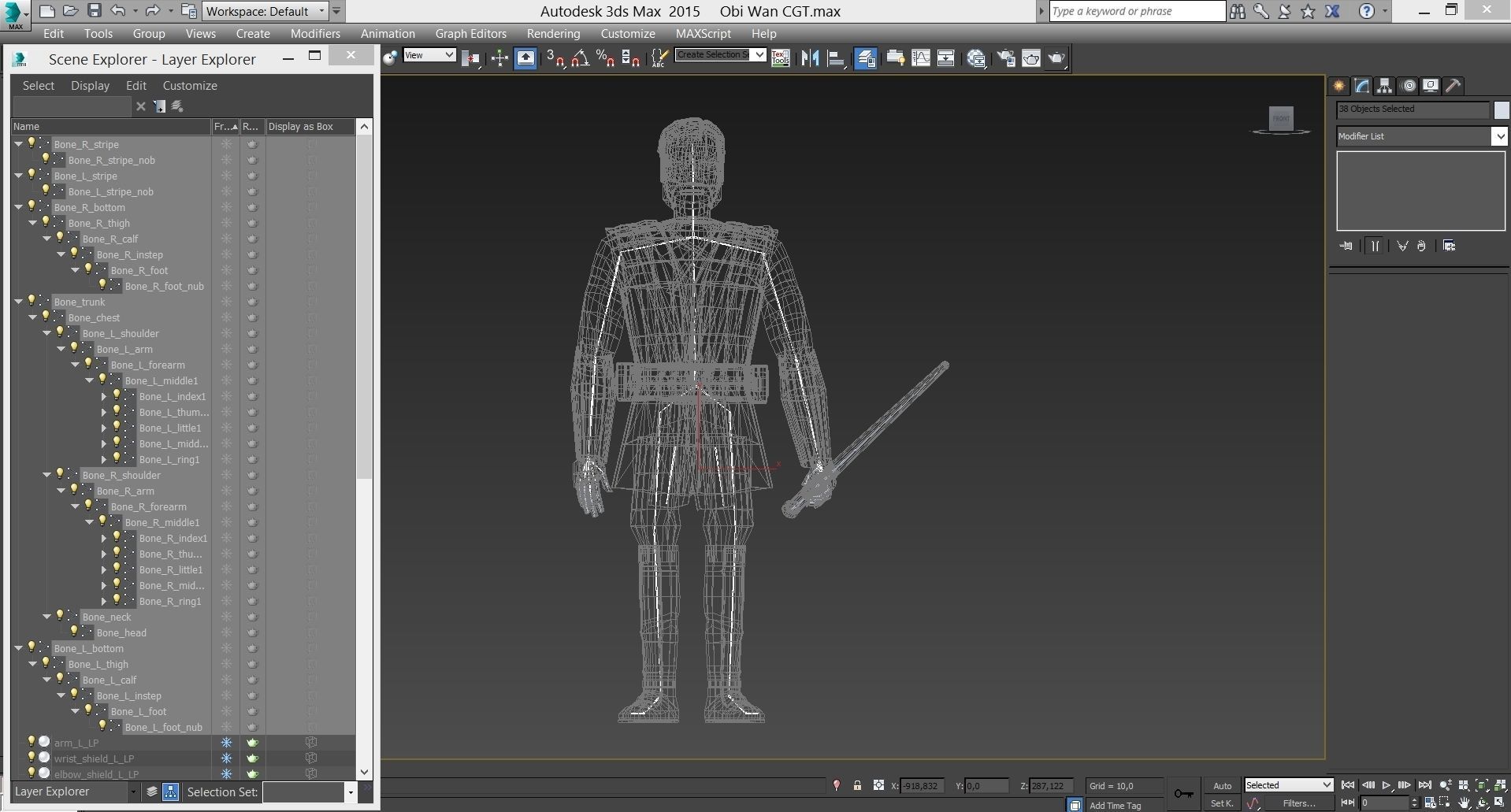
Task: Toggle visibility bulb of Bone_trunk
Action: coord(32,300)
